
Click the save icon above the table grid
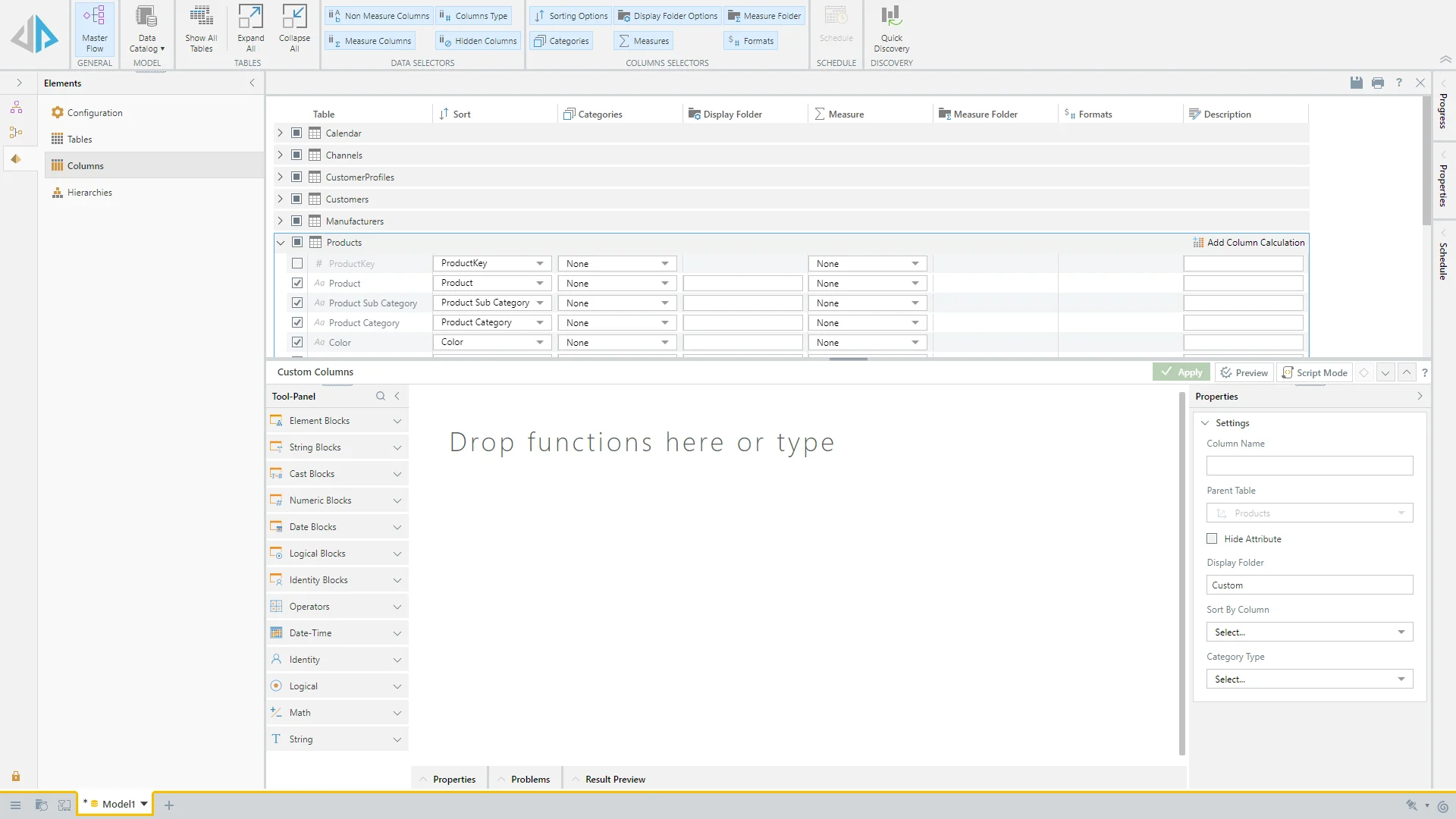pyautogui.click(x=1357, y=83)
